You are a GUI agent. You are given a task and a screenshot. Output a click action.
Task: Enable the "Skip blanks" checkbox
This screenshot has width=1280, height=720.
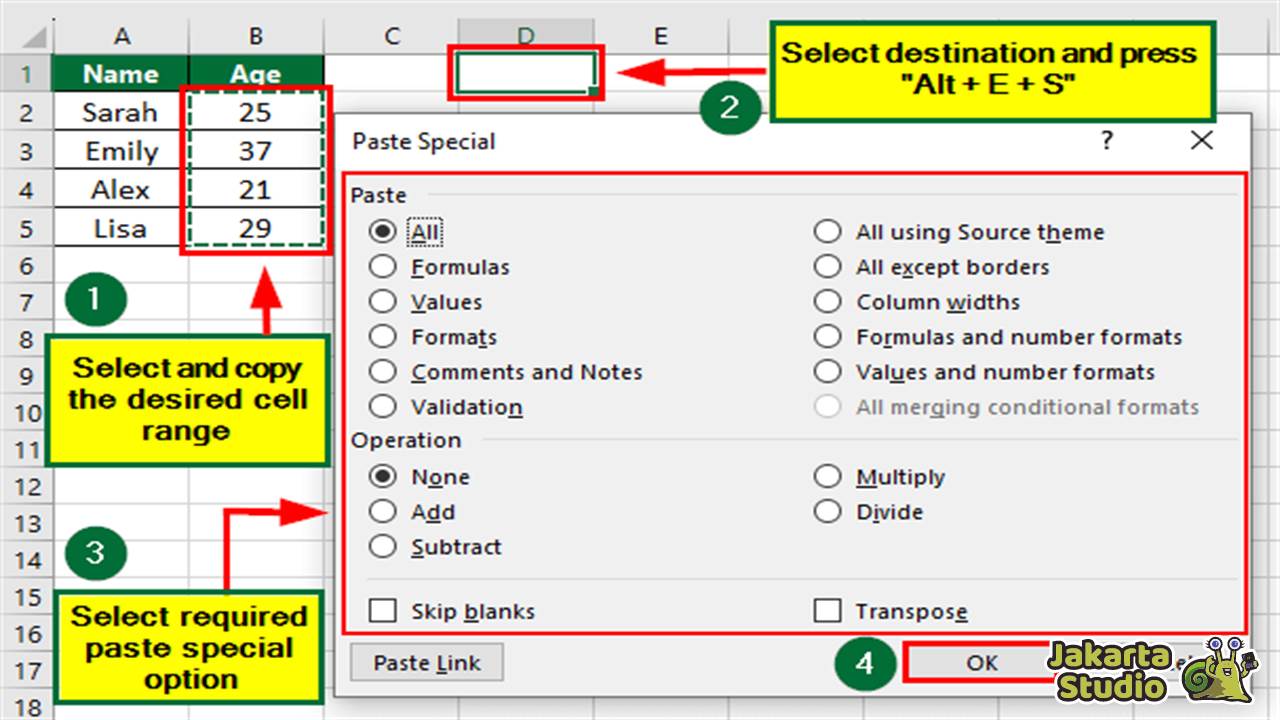383,610
